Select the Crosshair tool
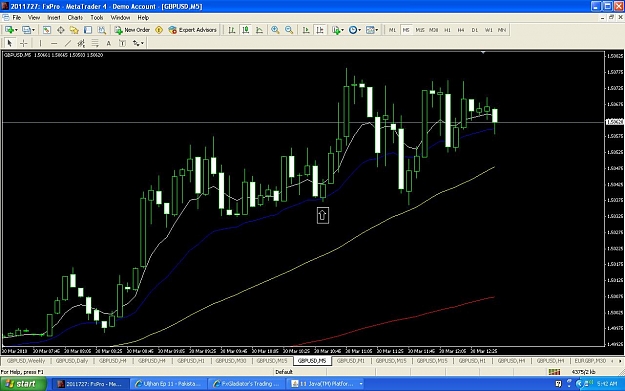 (24, 43)
